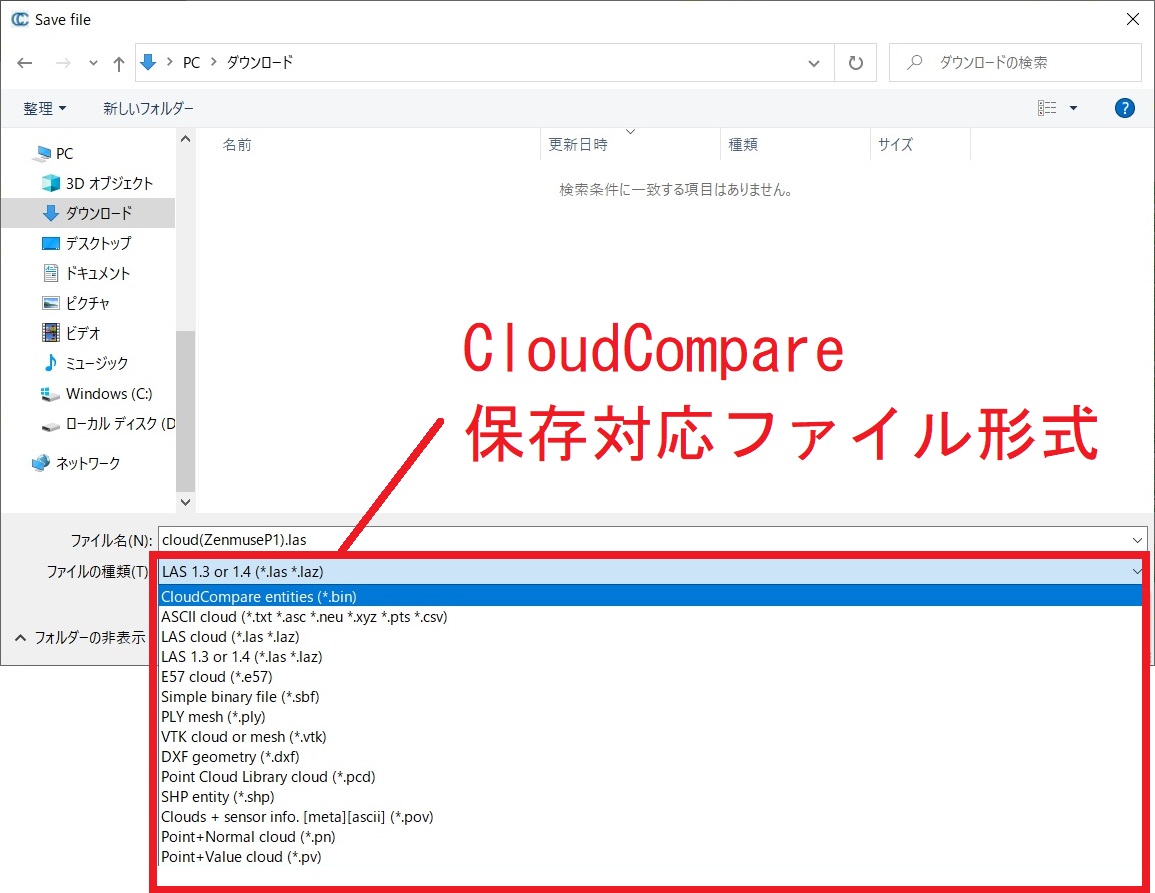
Task: Select ダウンロード in the sidebar
Action: click(88, 213)
